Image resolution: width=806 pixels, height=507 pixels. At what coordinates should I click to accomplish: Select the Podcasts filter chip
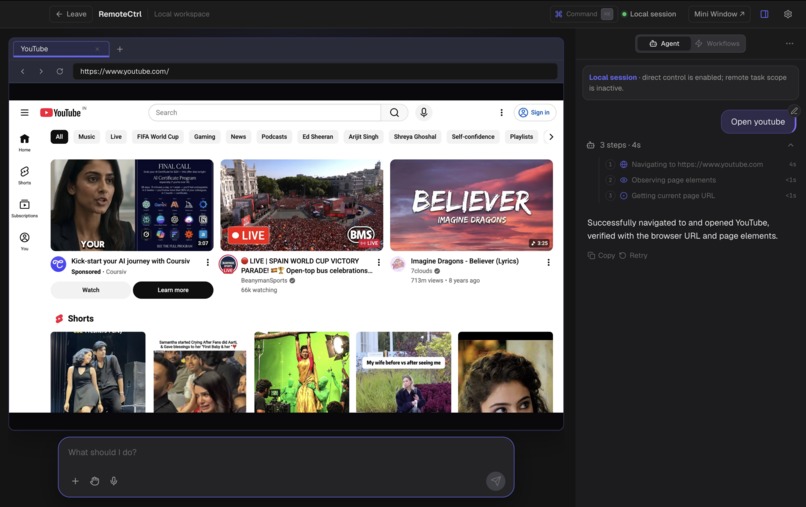click(274, 137)
